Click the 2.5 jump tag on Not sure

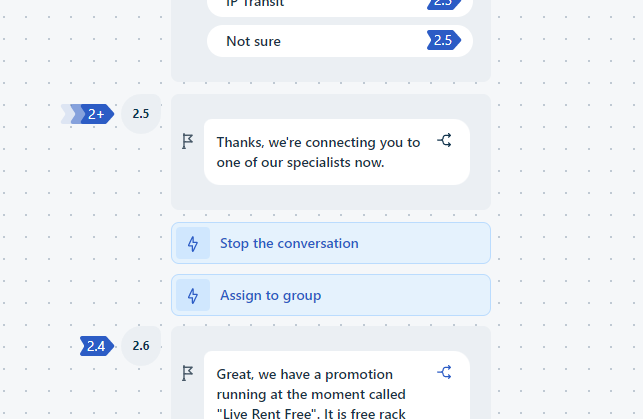(444, 40)
